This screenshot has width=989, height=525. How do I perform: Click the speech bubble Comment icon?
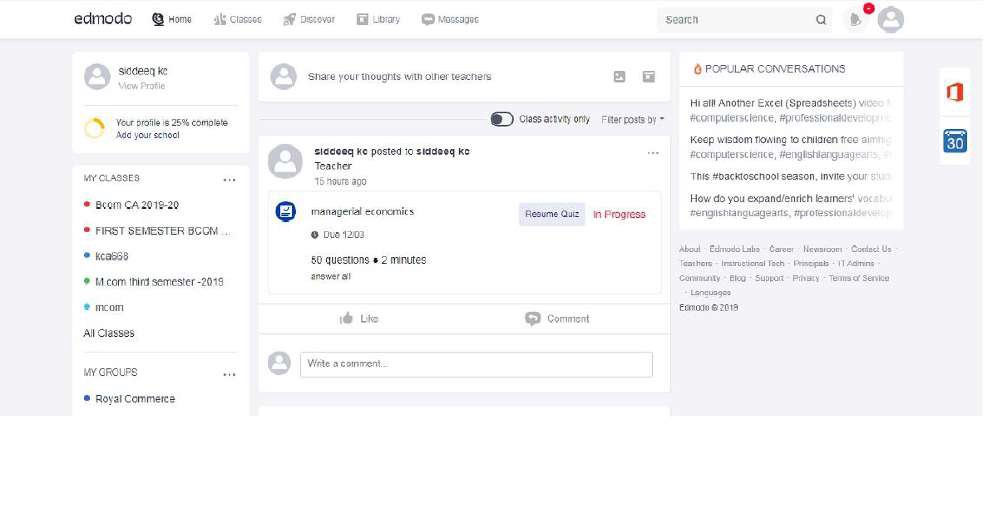click(x=533, y=319)
